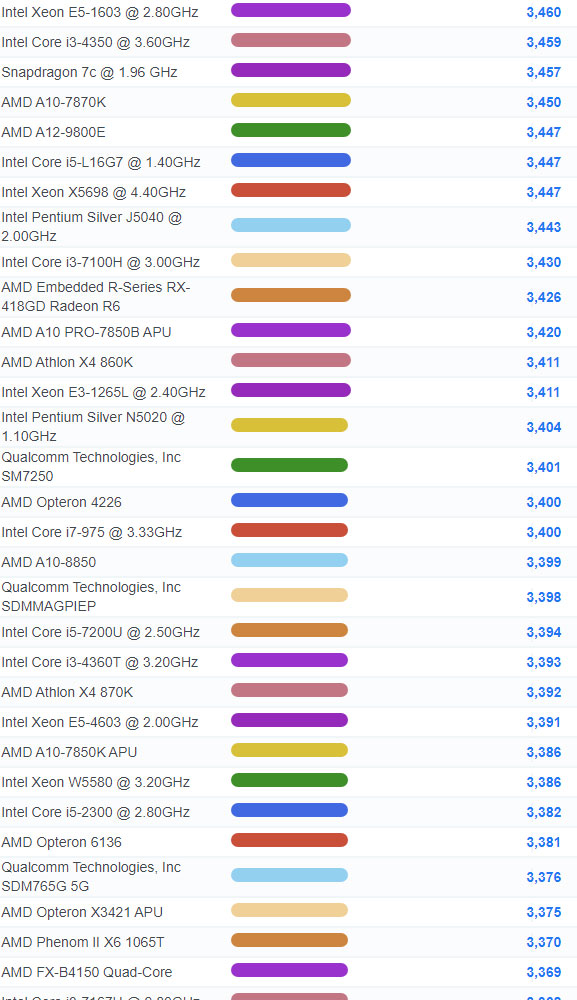Open the AMD A10-7870K CPU link
This screenshot has height=1000, width=577.
[x=54, y=102]
